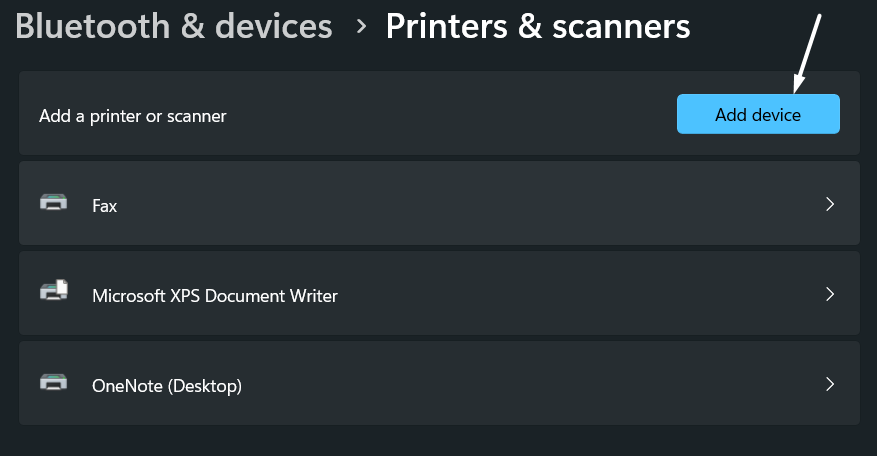This screenshot has height=456, width=877.
Task: Expand the Fax entry chevron
Action: point(829,204)
